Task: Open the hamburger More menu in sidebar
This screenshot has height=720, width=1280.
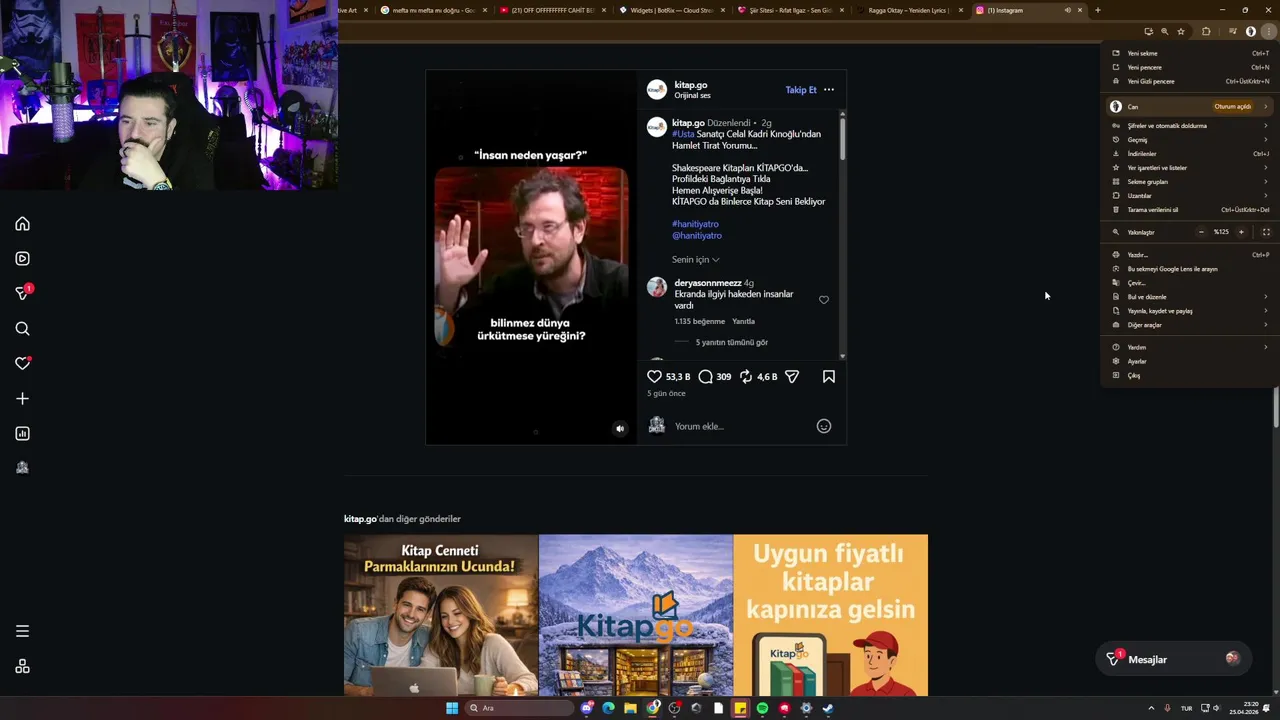Action: pyautogui.click(x=22, y=631)
